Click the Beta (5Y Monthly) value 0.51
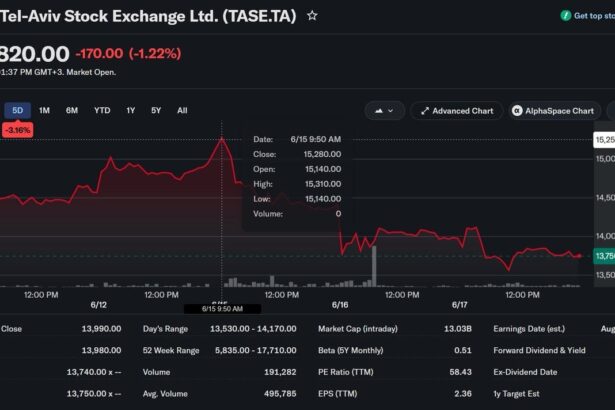 point(463,350)
